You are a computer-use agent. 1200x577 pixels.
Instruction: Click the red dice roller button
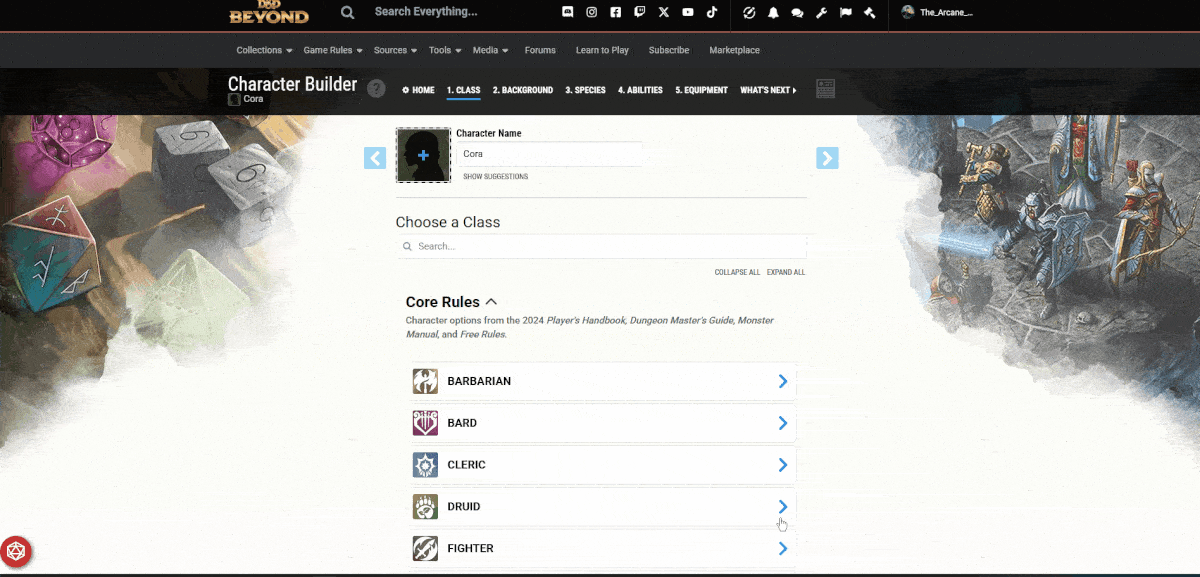[x=16, y=551]
